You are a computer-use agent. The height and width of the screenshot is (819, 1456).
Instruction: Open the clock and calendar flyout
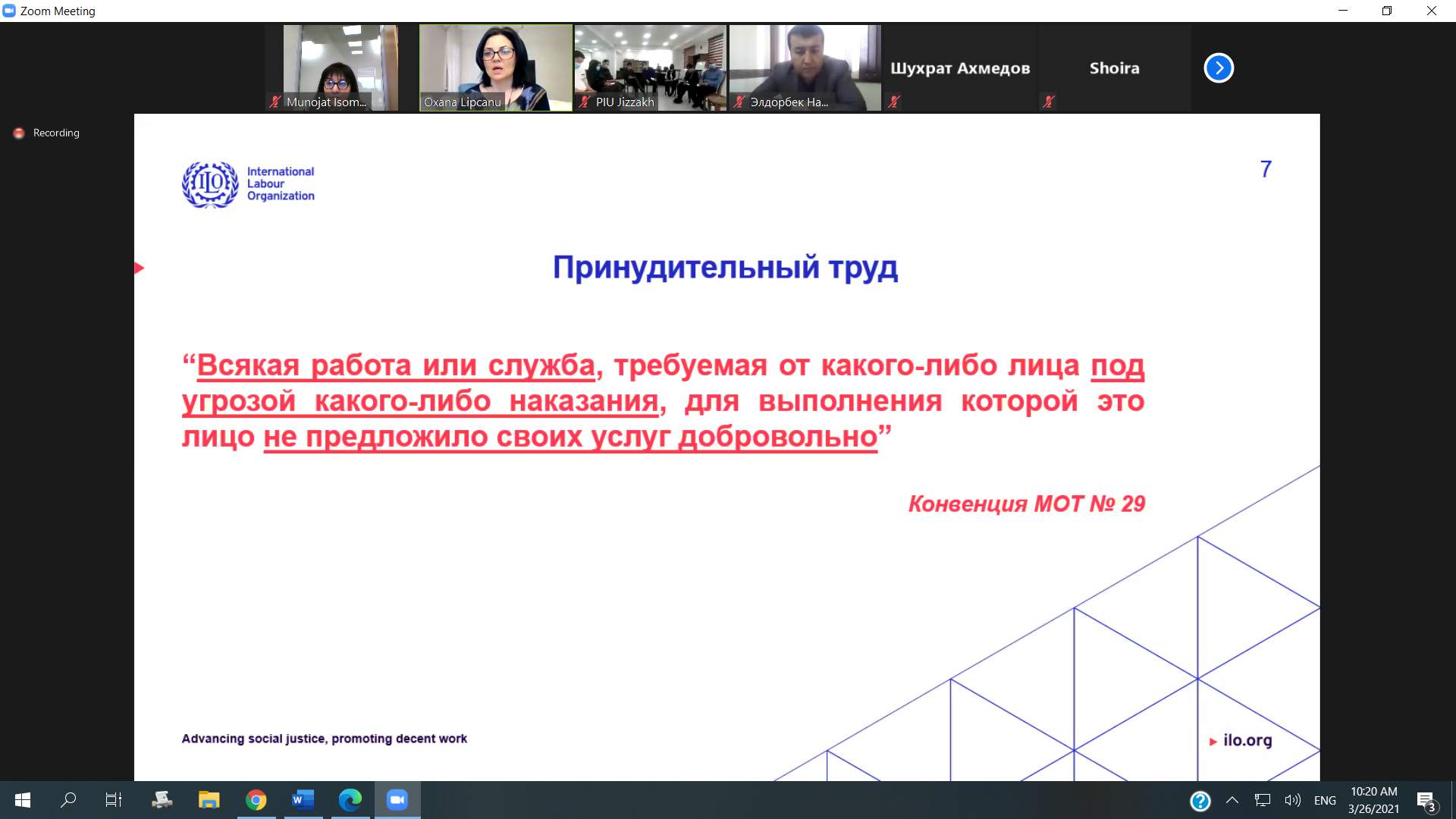click(1373, 800)
